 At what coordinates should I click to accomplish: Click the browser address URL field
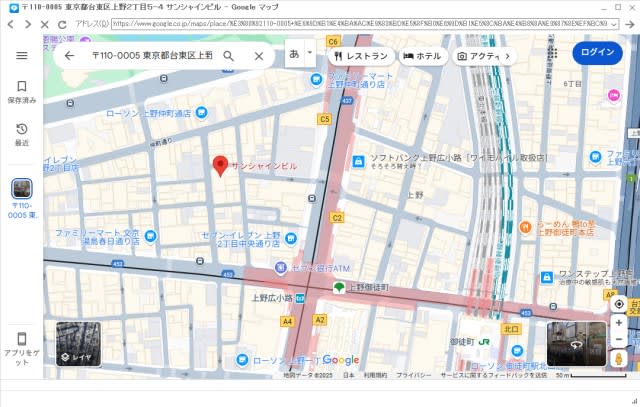[360, 24]
